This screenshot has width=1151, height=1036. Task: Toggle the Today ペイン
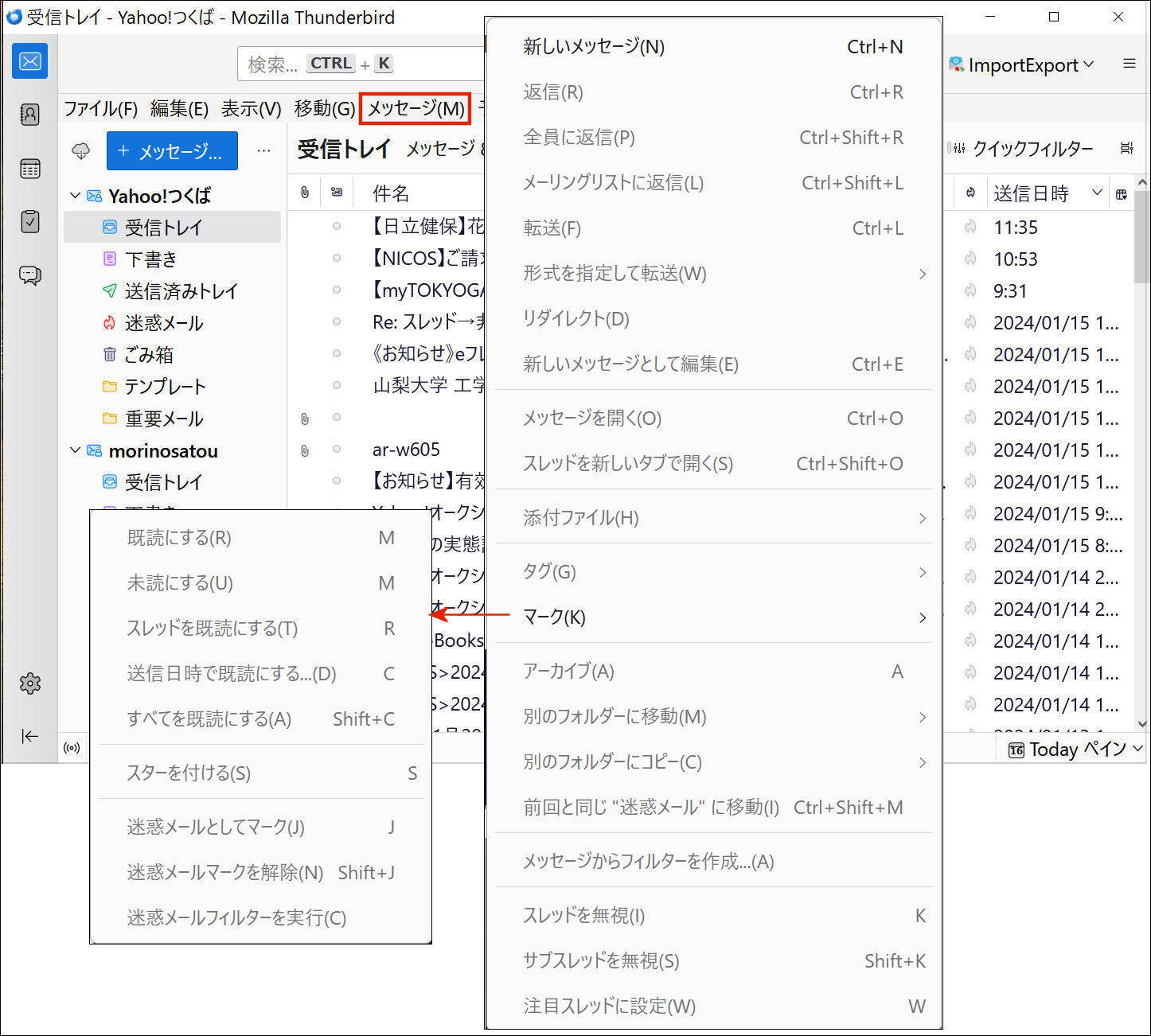(1075, 750)
